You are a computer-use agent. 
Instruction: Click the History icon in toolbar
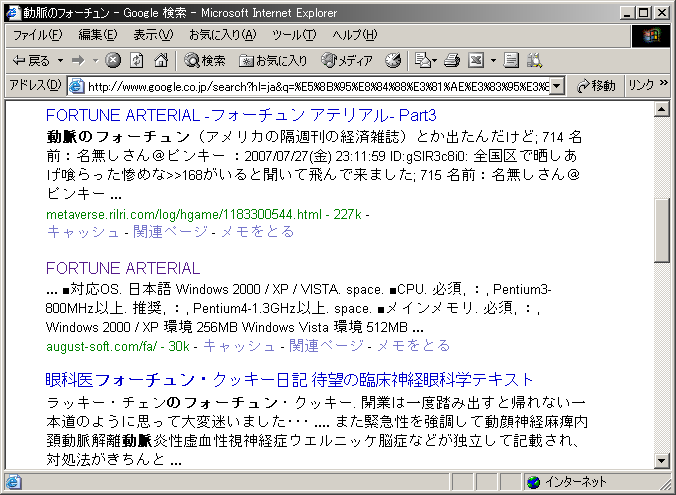coord(393,60)
